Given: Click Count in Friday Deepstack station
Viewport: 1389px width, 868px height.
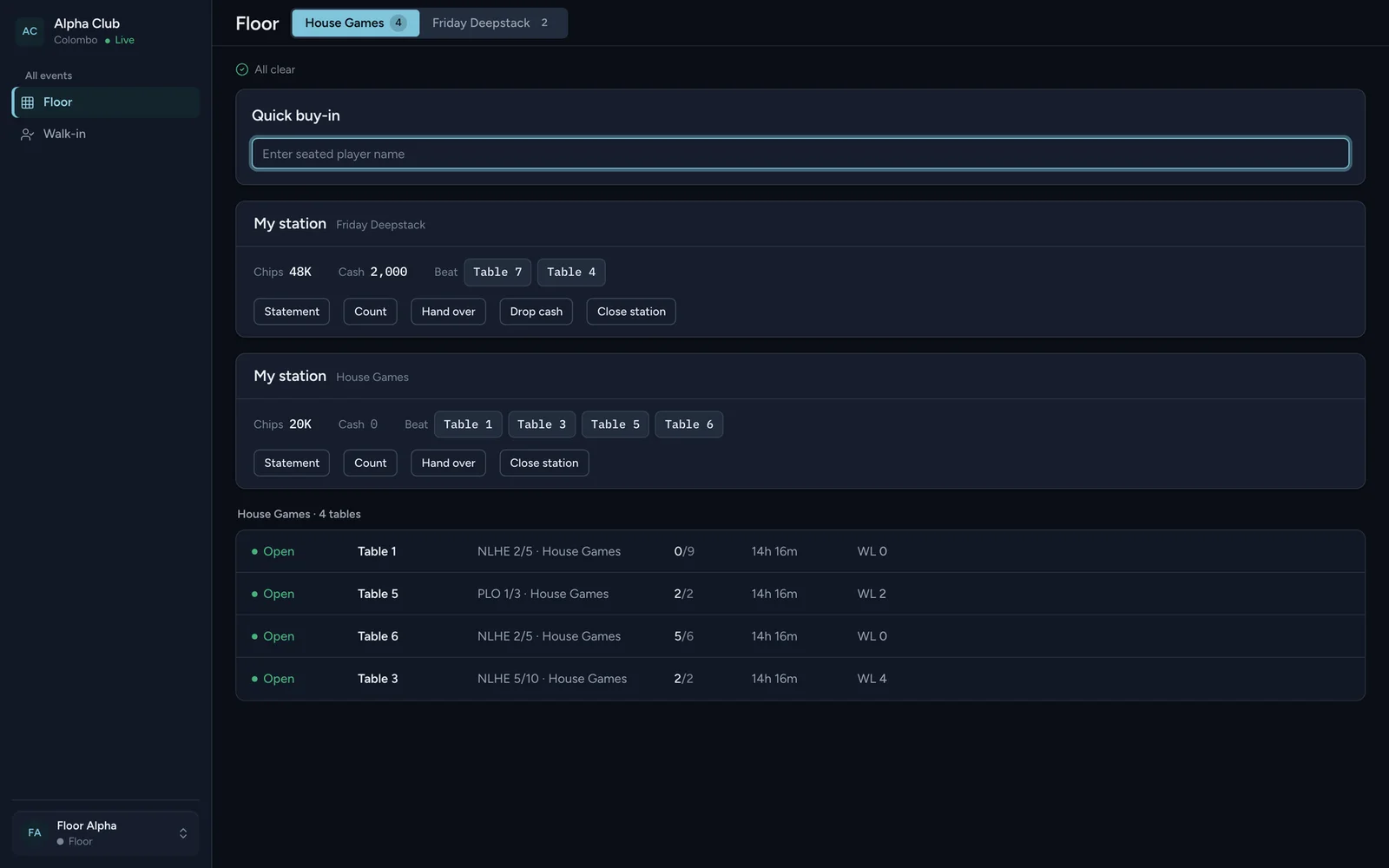Looking at the screenshot, I should (371, 312).
